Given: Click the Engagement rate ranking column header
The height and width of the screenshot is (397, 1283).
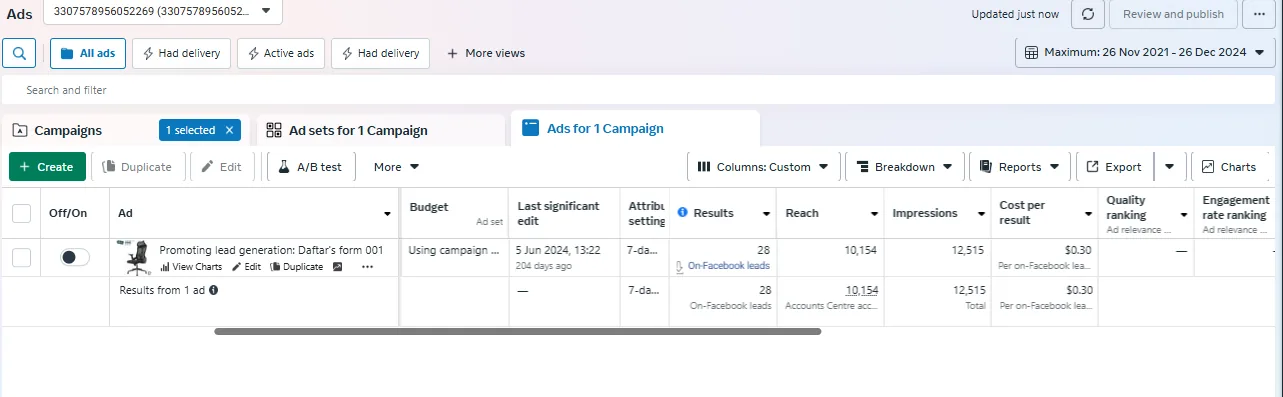Looking at the screenshot, I should tap(1235, 207).
